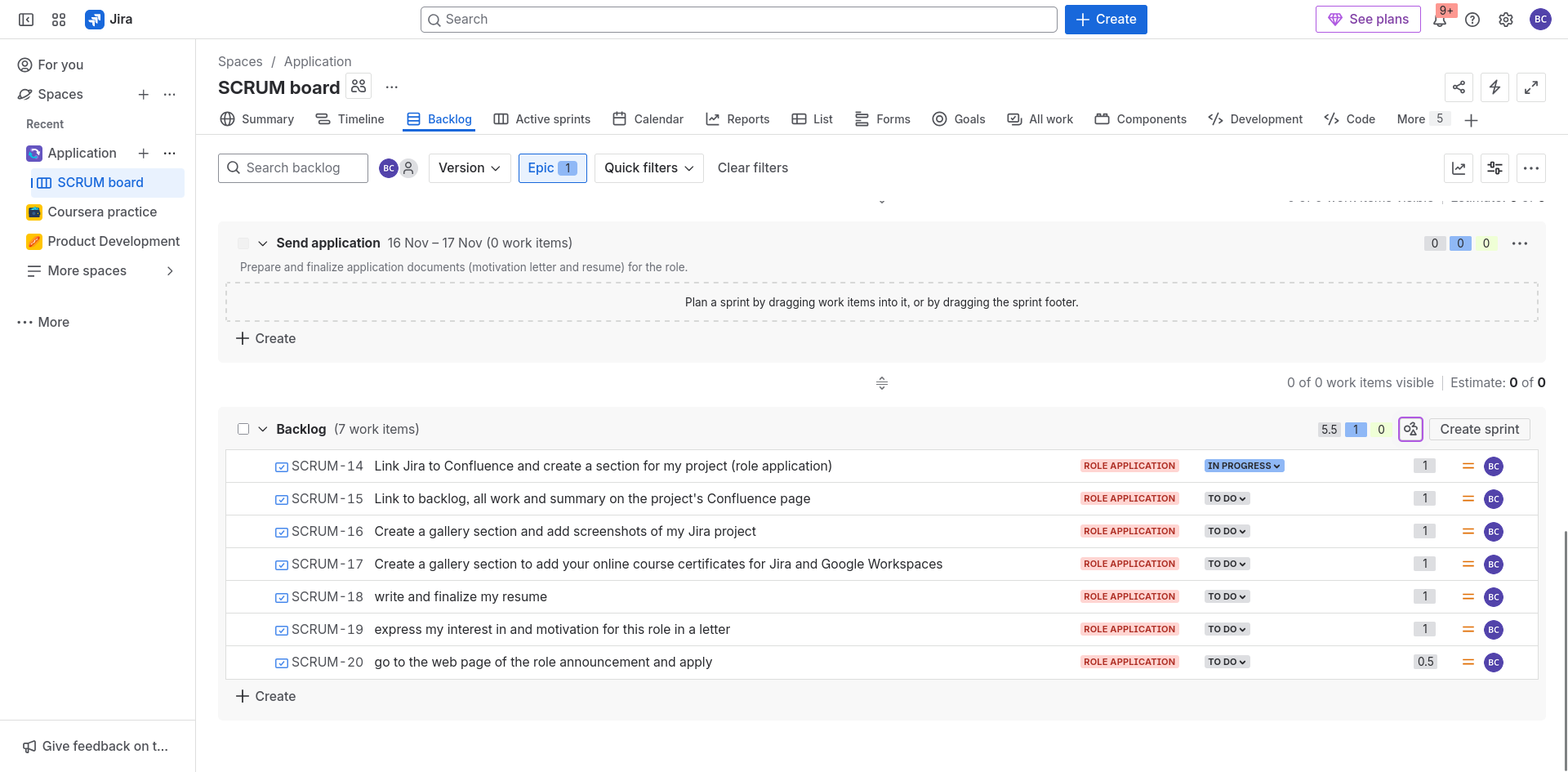Enter full screen with the expand icon
Screen dimensions: 1568x772
click(x=1530, y=87)
